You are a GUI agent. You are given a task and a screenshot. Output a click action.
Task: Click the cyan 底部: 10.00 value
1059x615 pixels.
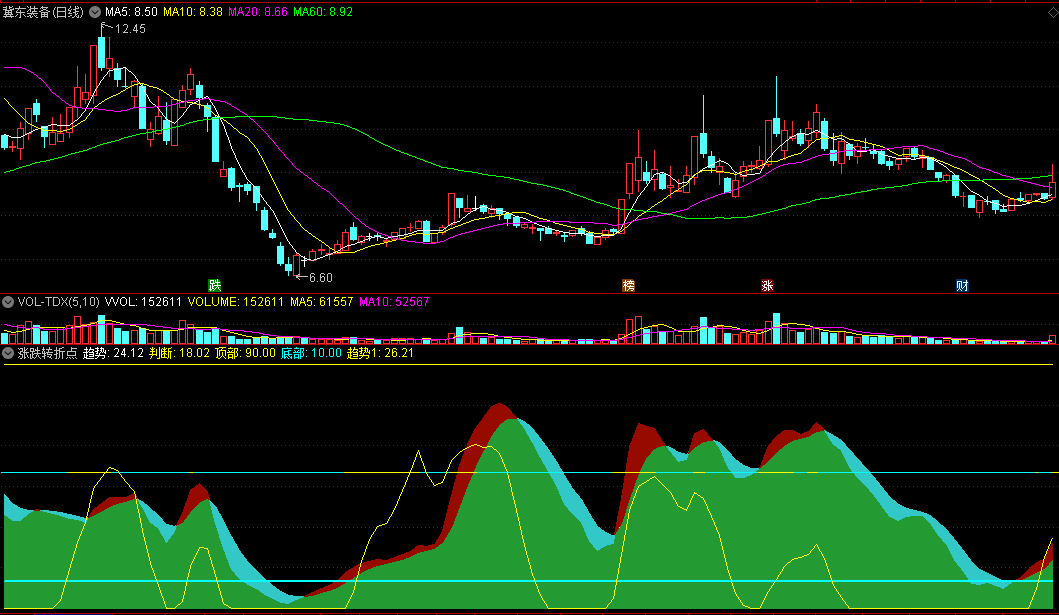coord(311,353)
